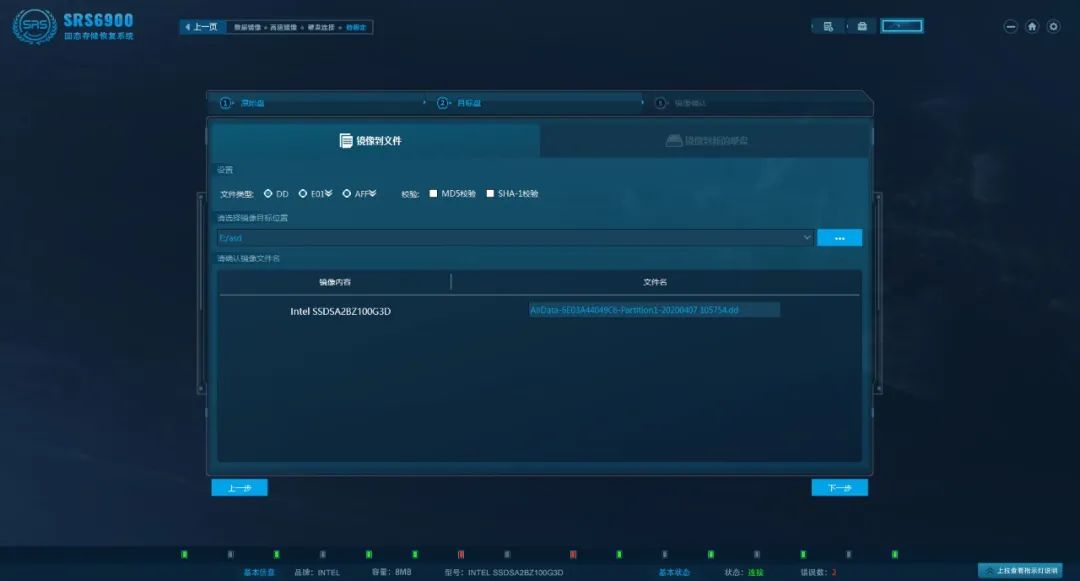
Task: Click the toolbox icon in the top toolbar
Action: [x=862, y=26]
